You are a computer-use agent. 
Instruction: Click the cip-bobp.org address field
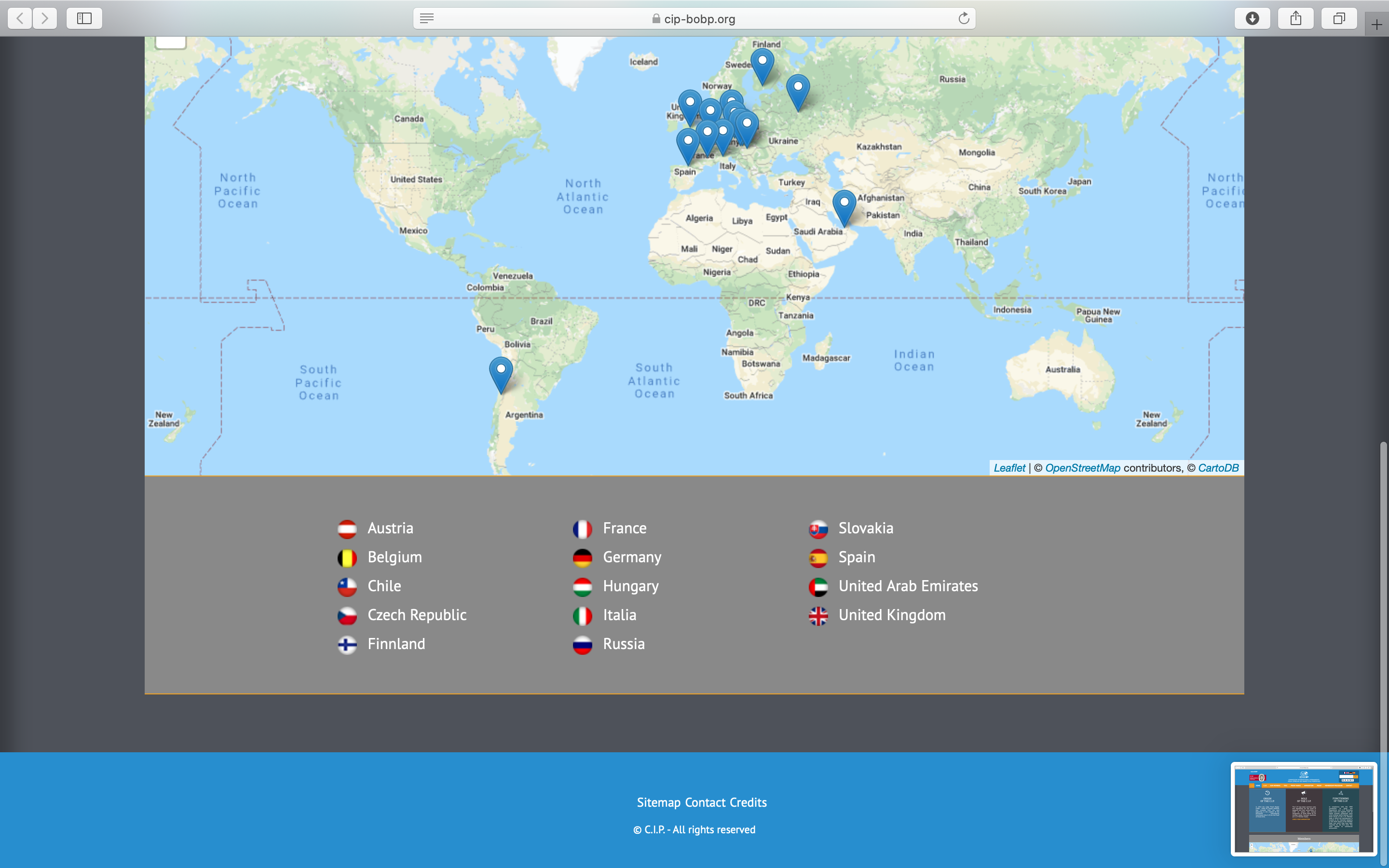pyautogui.click(x=699, y=19)
